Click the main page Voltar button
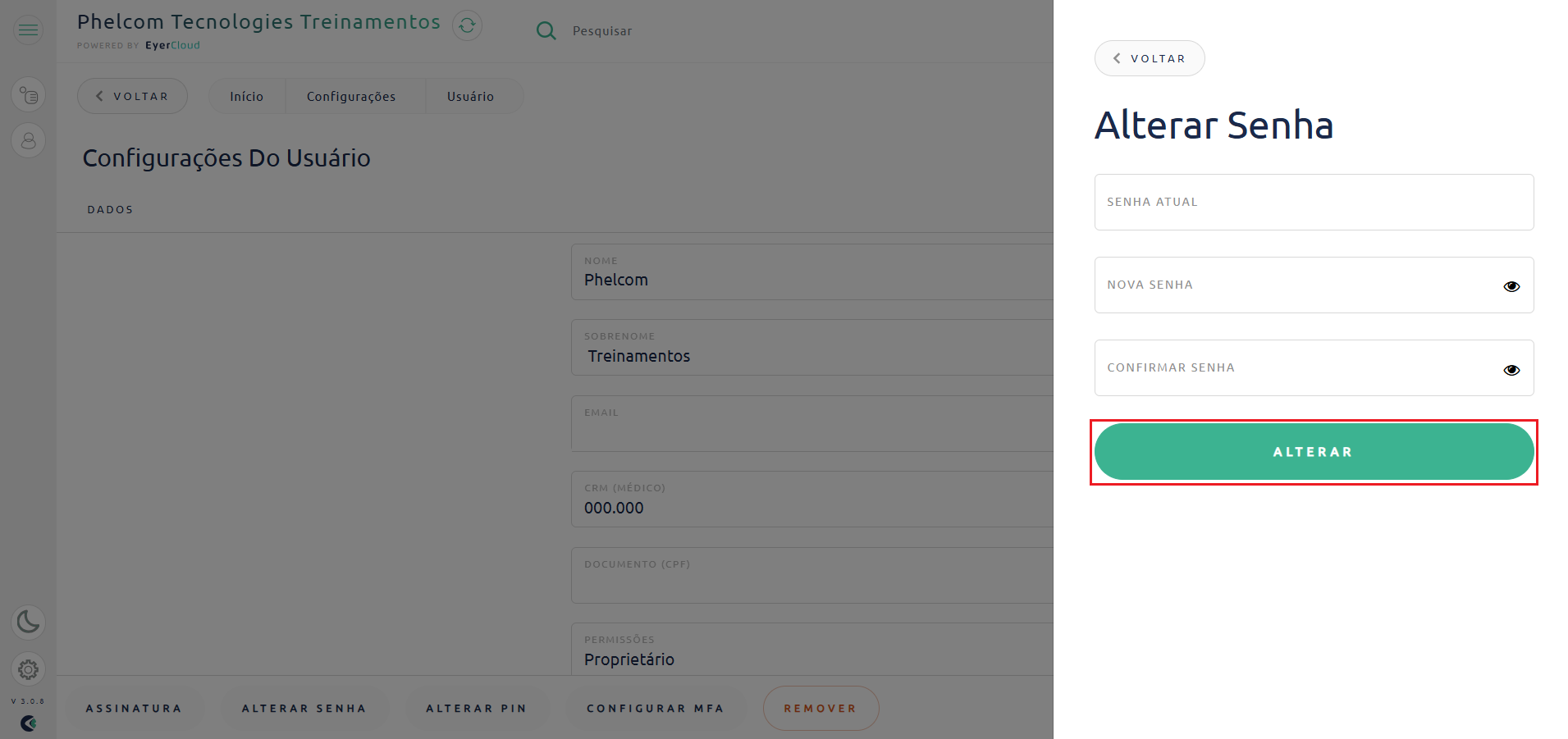1568x739 pixels. [x=132, y=96]
